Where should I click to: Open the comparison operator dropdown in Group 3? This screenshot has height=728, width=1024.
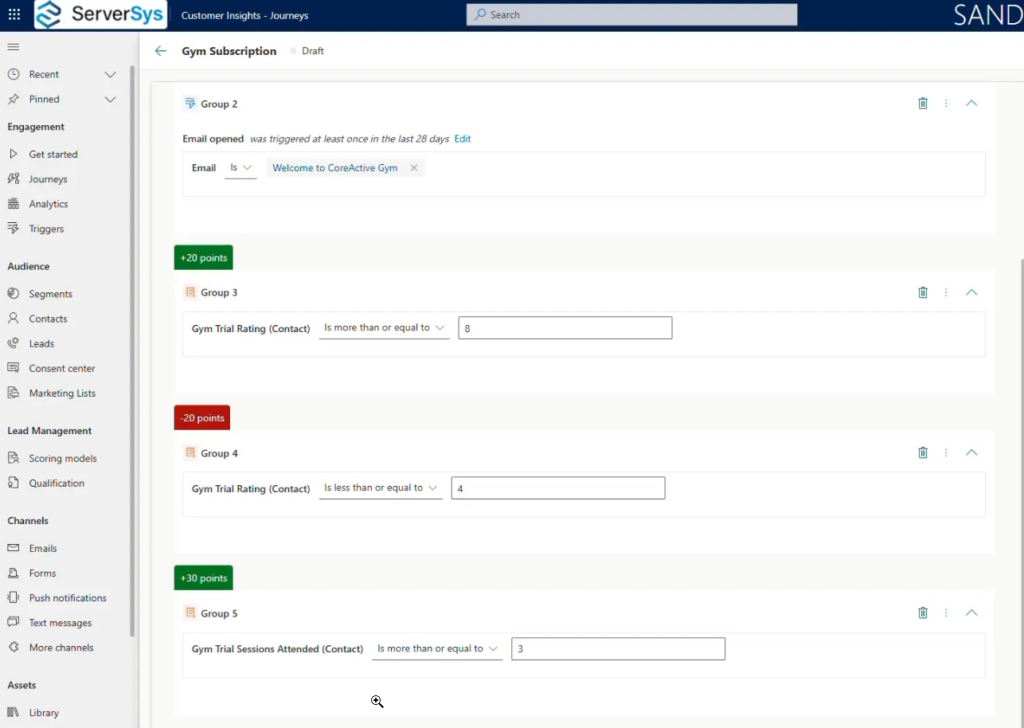[x=383, y=327]
